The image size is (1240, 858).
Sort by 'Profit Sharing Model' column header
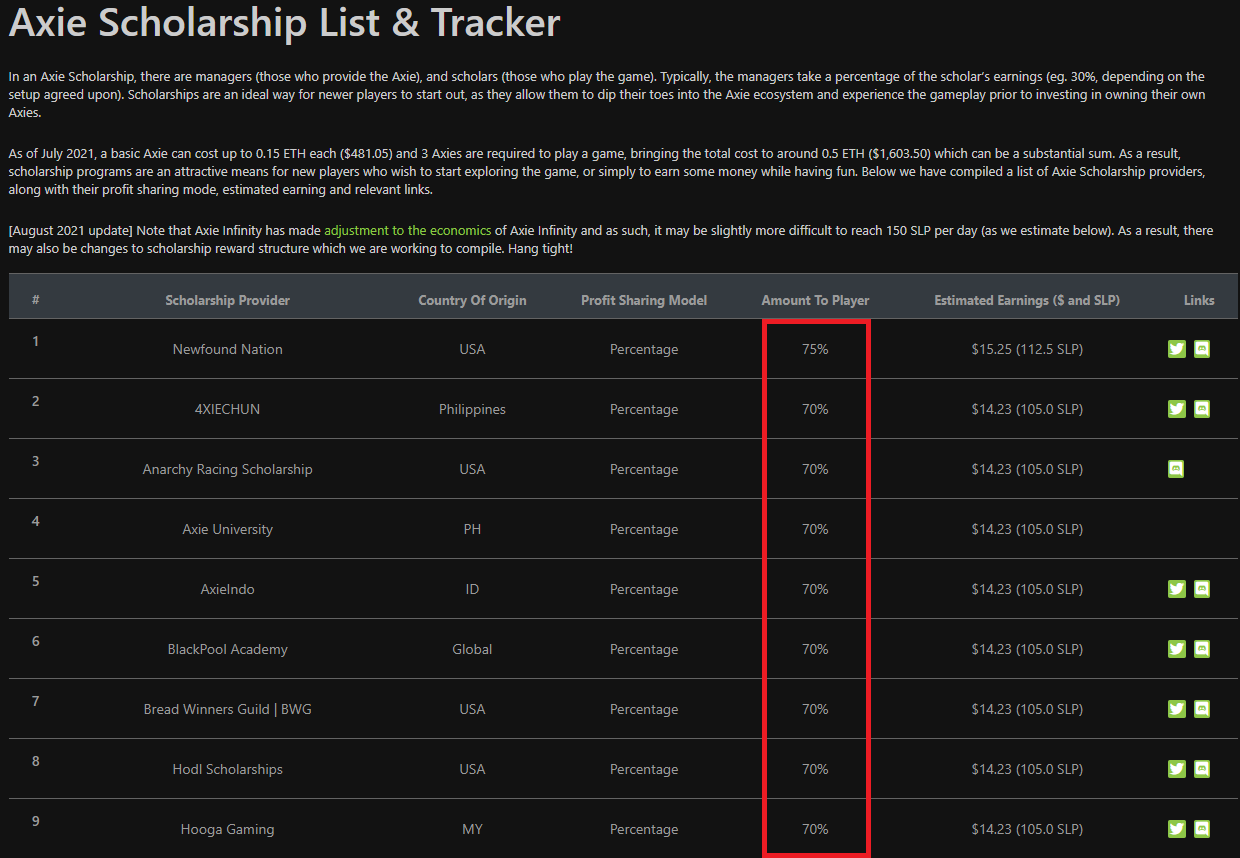pos(644,300)
